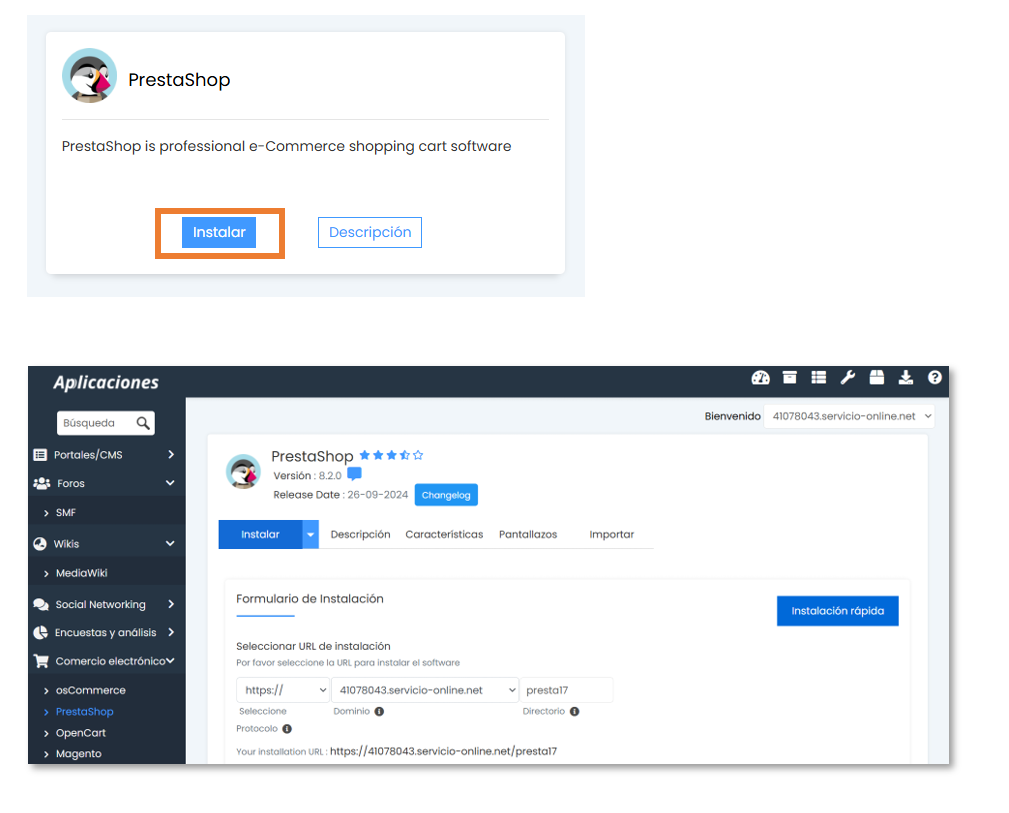Click the Changelog button
Screen dimensions: 1009x813
(x=446, y=495)
